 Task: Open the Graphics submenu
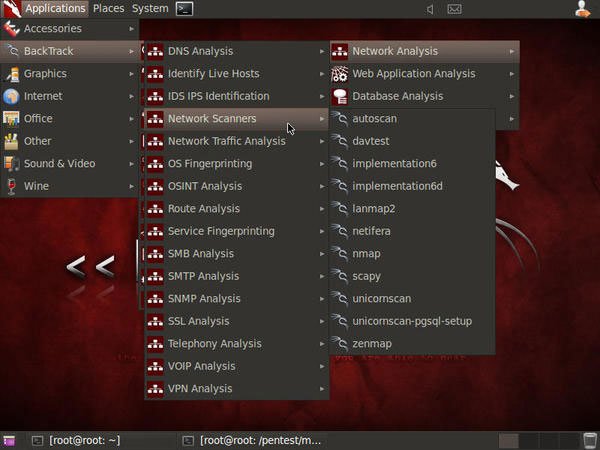coord(70,73)
